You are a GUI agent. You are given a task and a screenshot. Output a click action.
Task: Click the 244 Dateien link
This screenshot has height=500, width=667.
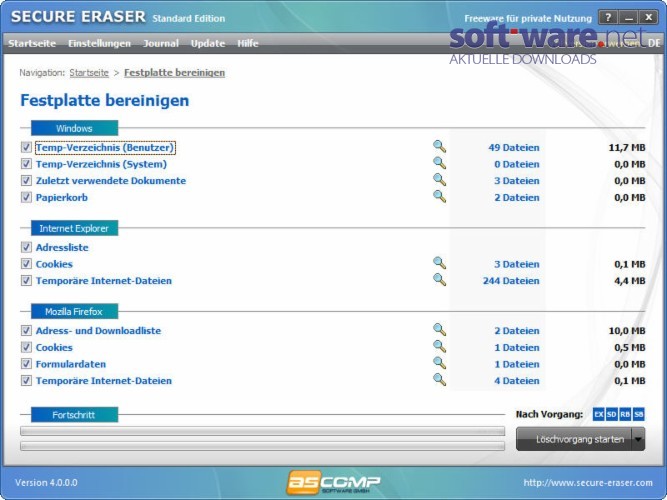[511, 281]
